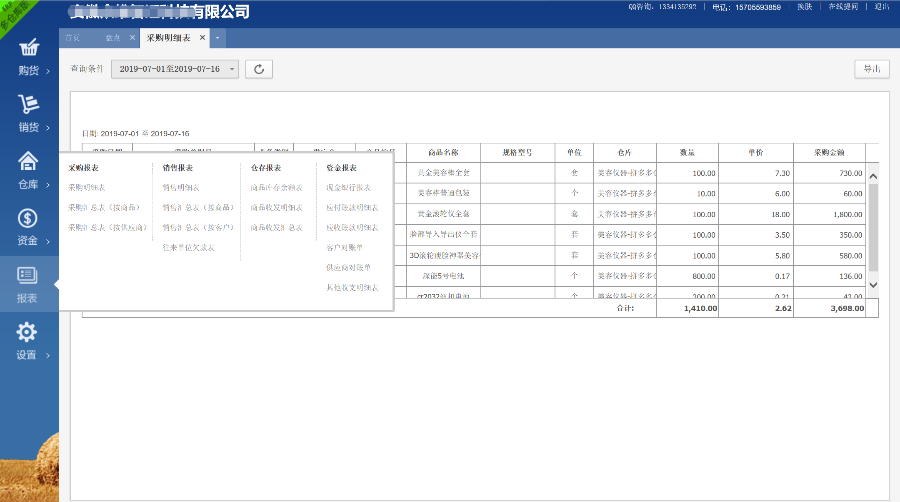Click the 换肤 change skin link
This screenshot has width=900, height=502.
pyautogui.click(x=805, y=7)
